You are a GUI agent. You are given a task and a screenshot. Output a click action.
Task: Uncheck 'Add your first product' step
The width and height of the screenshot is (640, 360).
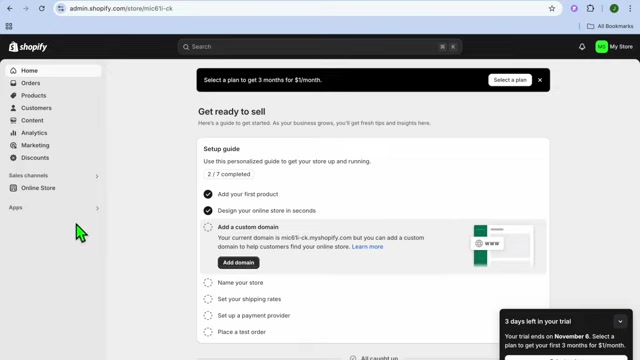tap(208, 194)
